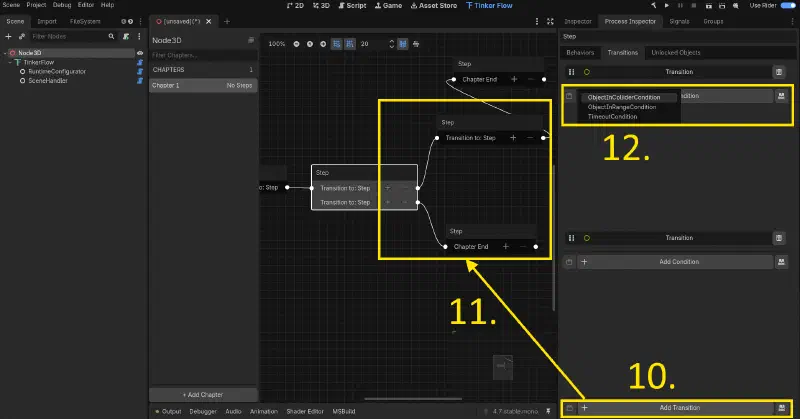The height and width of the screenshot is (419, 800).
Task: Click the search icon in Filter Nodes
Action: 111,36
